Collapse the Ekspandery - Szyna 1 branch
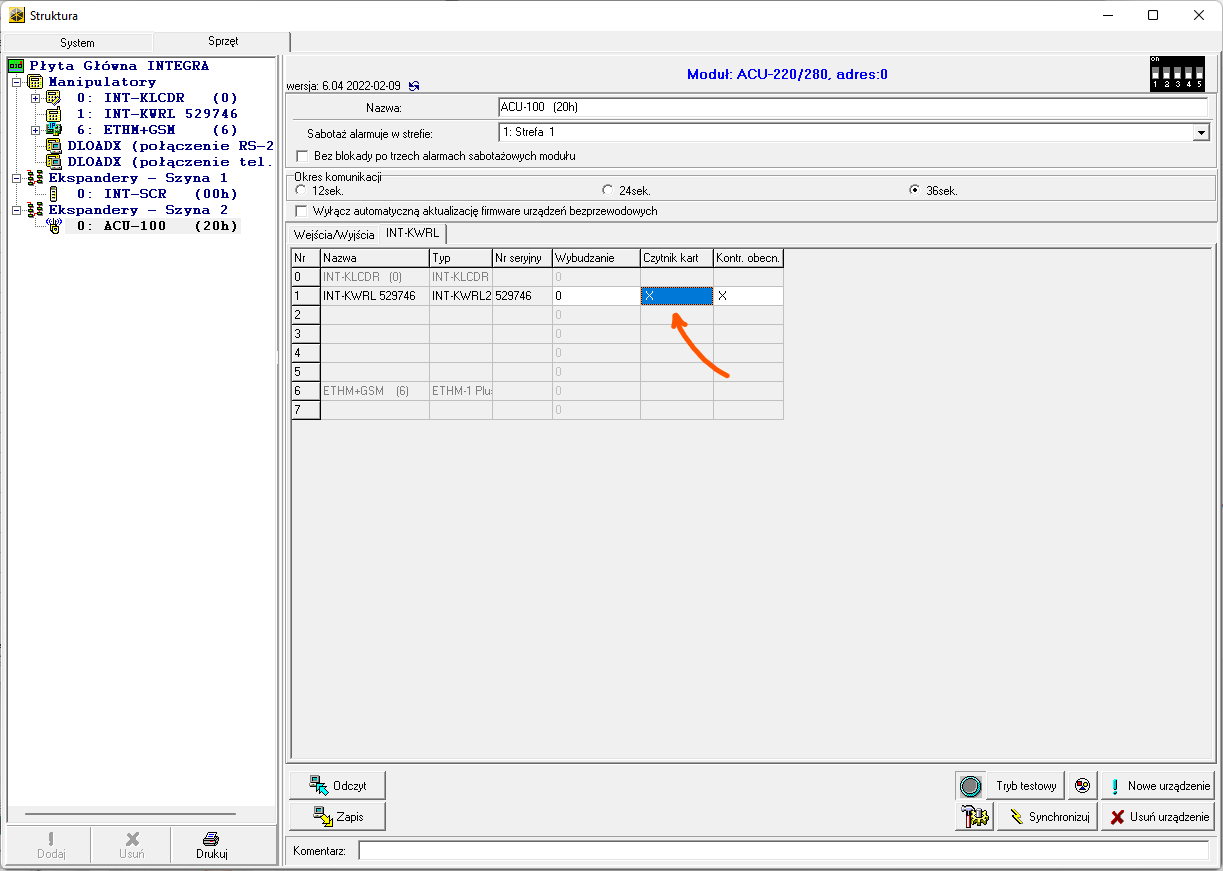Image resolution: width=1223 pixels, height=871 pixels. pyautogui.click(x=15, y=178)
